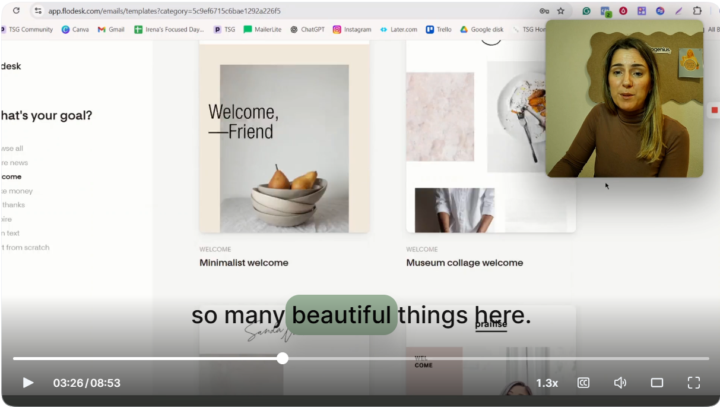Mute the video volume
Screen dimensions: 720x407
click(620, 383)
